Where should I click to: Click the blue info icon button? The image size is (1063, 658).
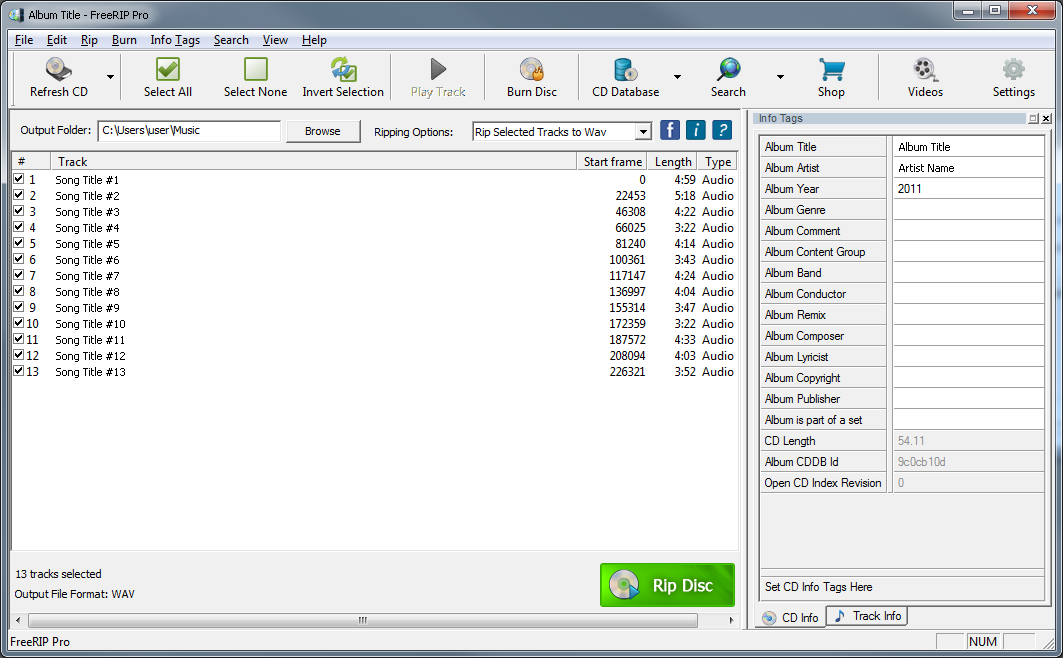click(696, 130)
